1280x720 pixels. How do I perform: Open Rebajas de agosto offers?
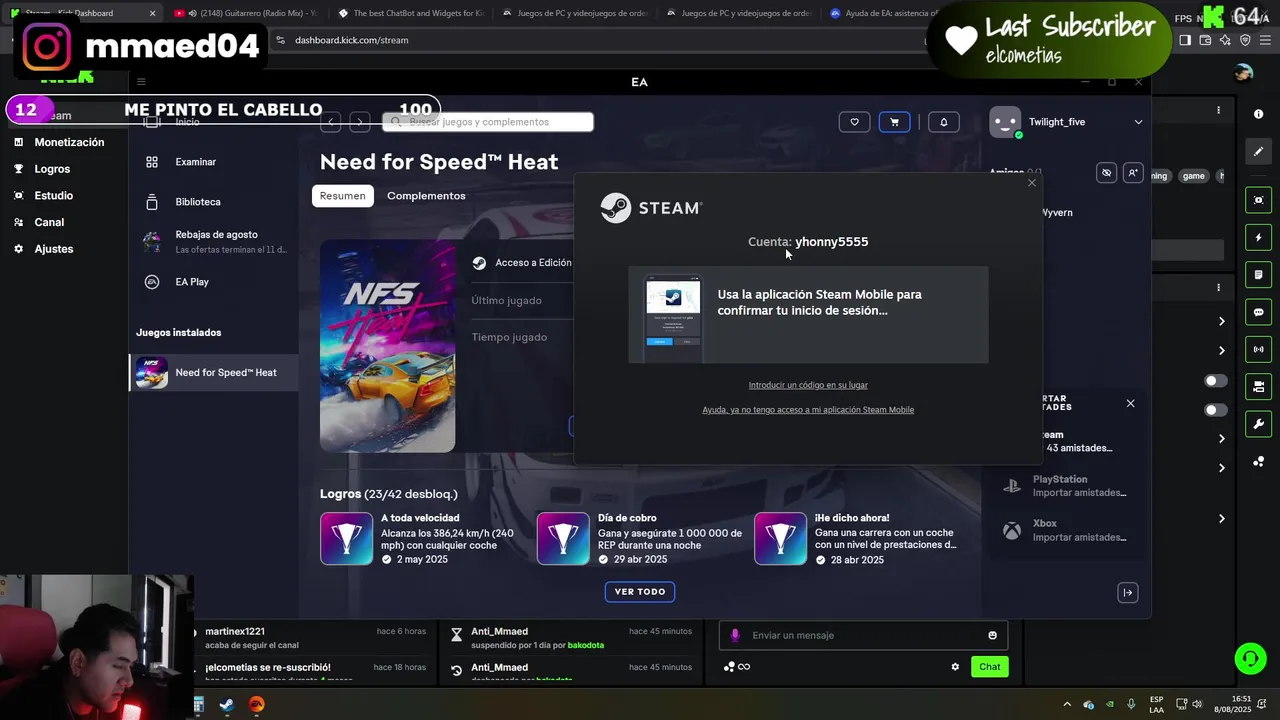[214, 241]
